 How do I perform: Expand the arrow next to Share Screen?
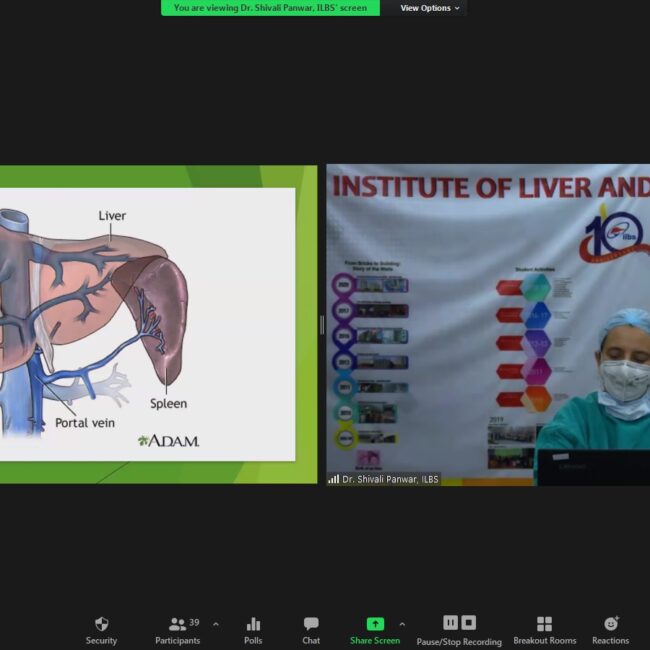point(402,624)
